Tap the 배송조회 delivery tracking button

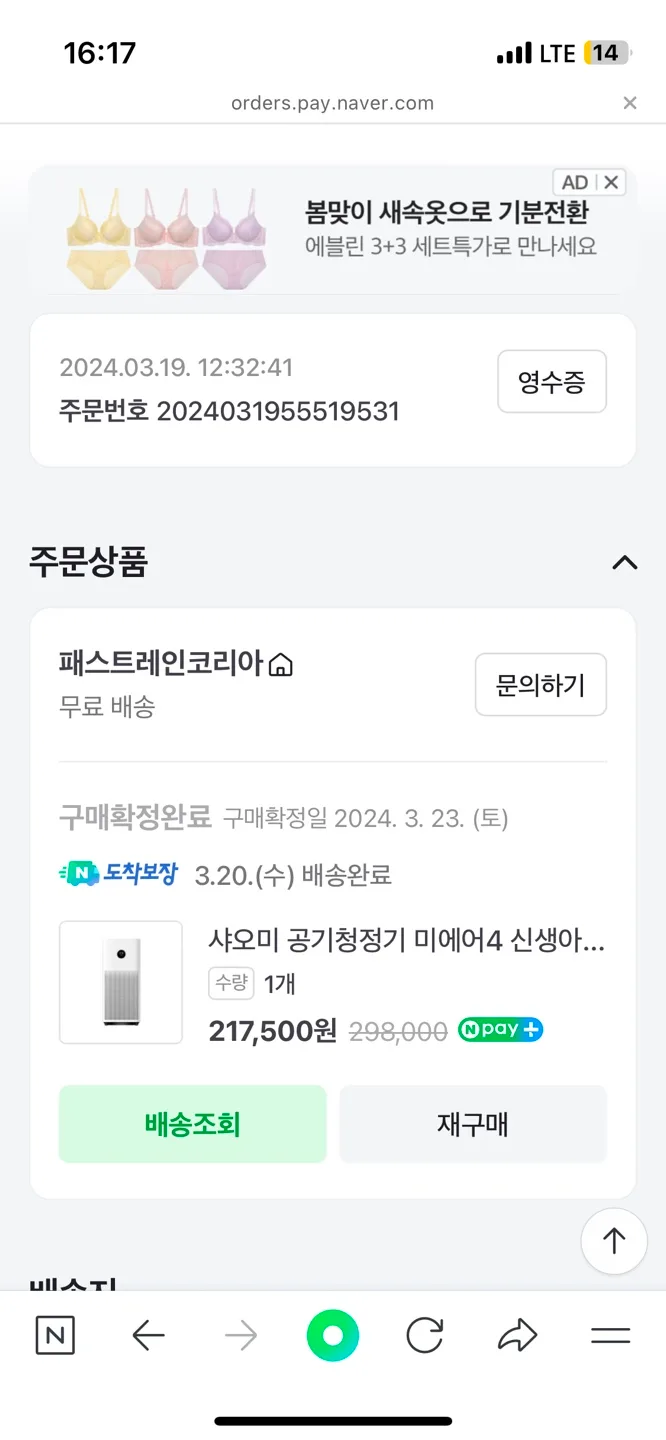(x=193, y=1124)
